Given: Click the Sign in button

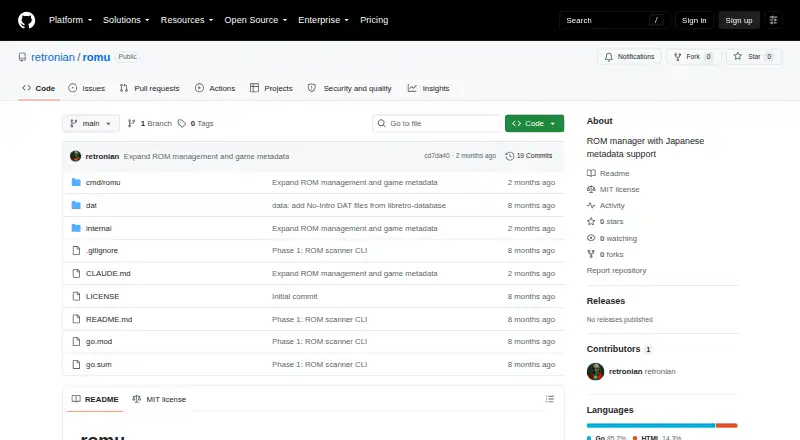Looking at the screenshot, I should pyautogui.click(x=694, y=20).
